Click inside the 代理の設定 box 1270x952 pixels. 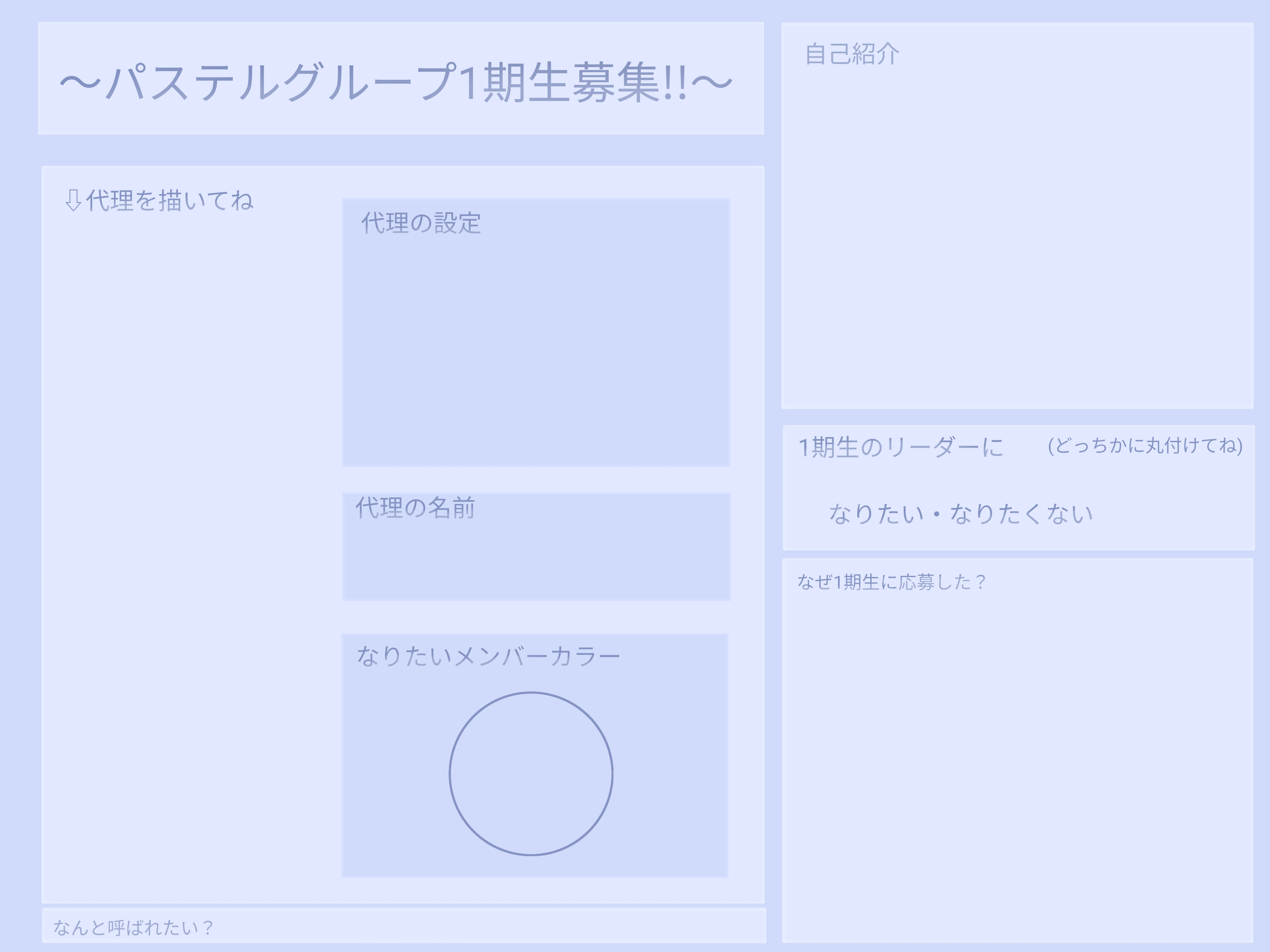[536, 344]
